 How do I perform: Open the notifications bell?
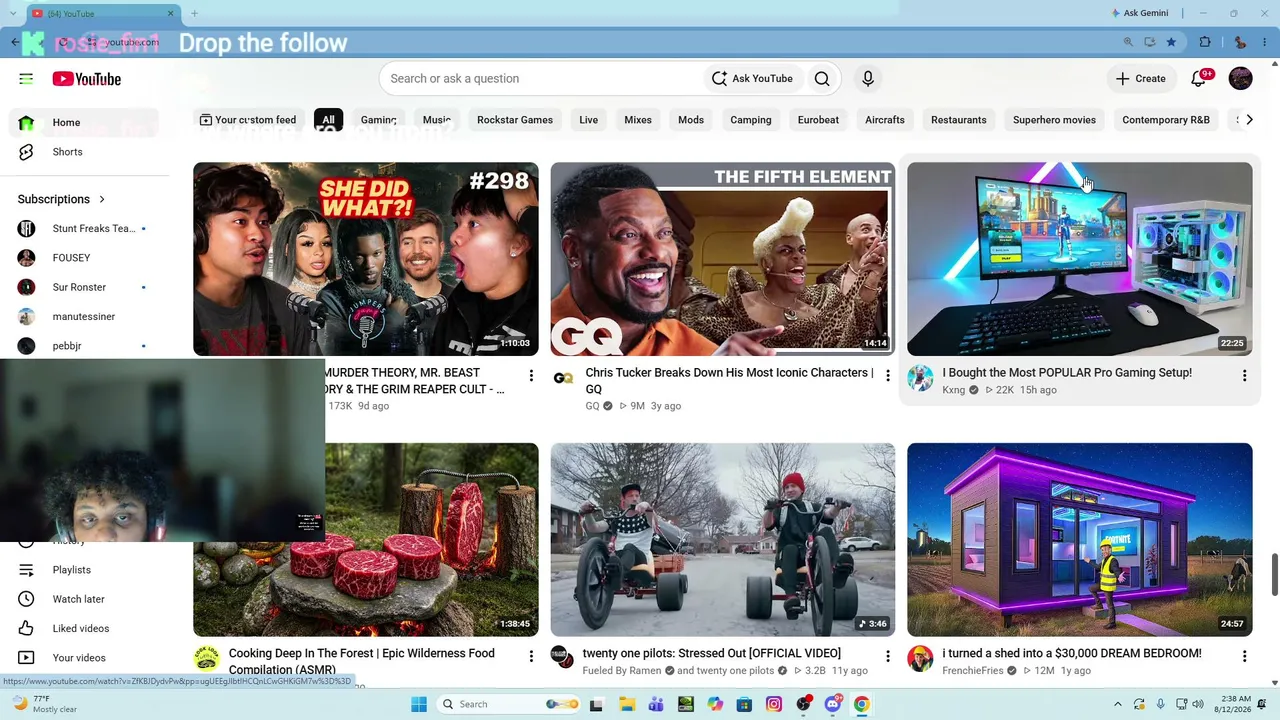click(x=1199, y=79)
